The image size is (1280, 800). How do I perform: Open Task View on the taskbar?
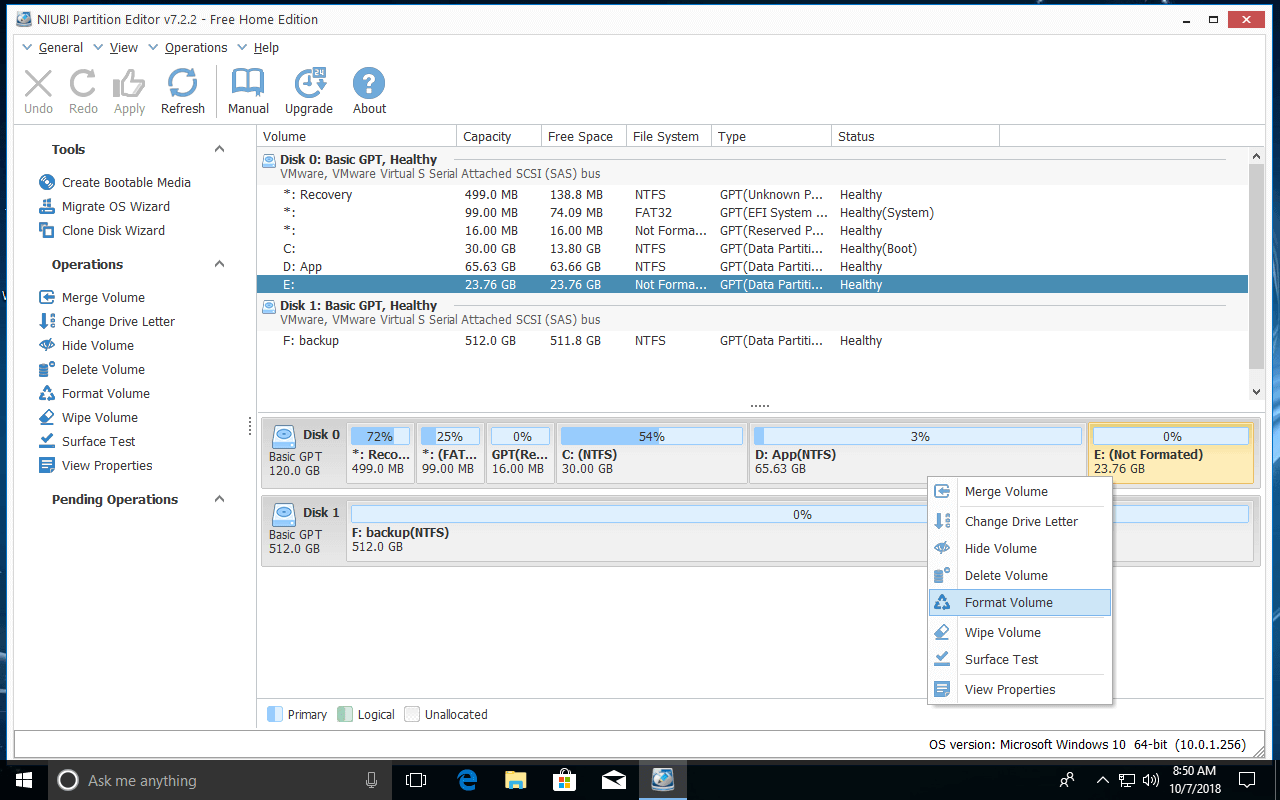coord(416,780)
